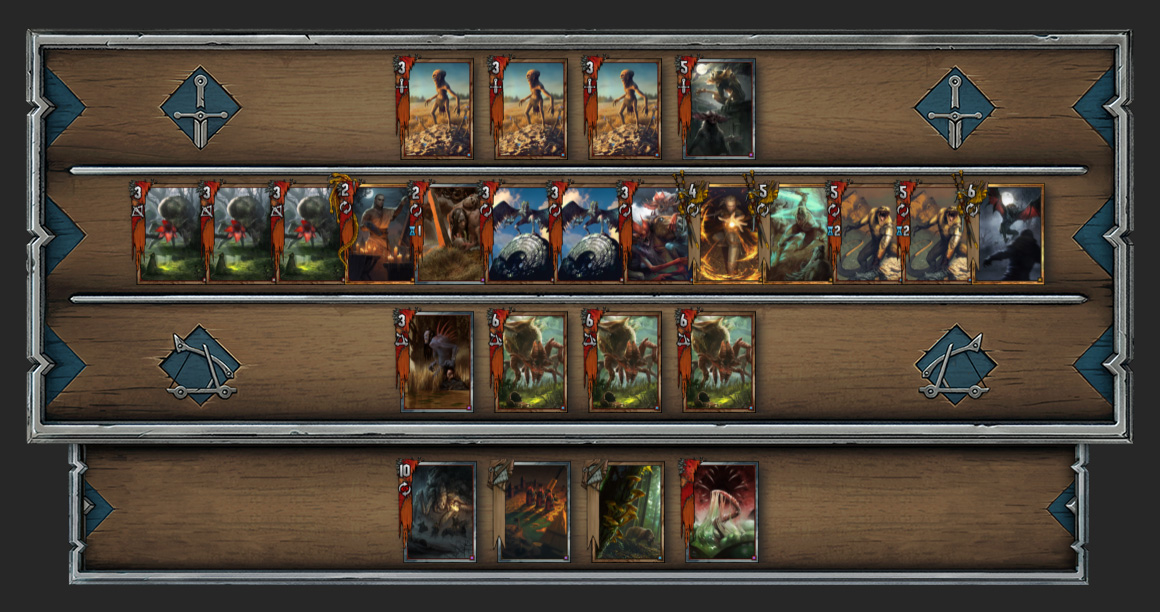Pick the special card showing a burning village

click(x=531, y=511)
